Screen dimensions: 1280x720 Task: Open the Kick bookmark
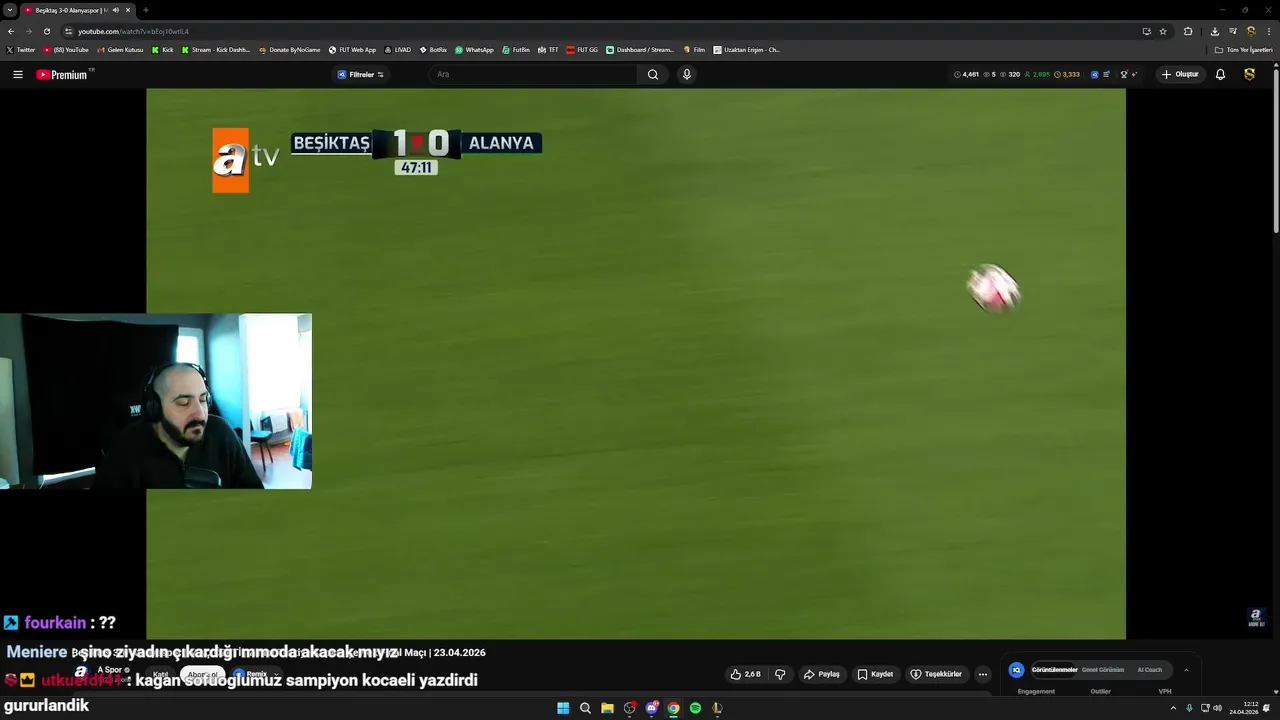tap(163, 49)
